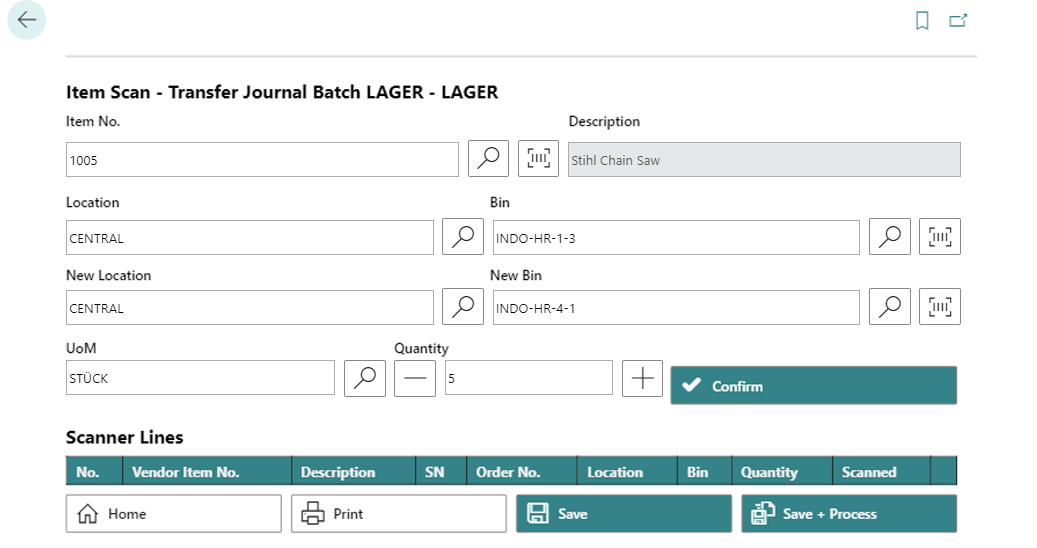The image size is (1037, 548).
Task: Click Vendor Item No. column header
Action: [x=207, y=471]
